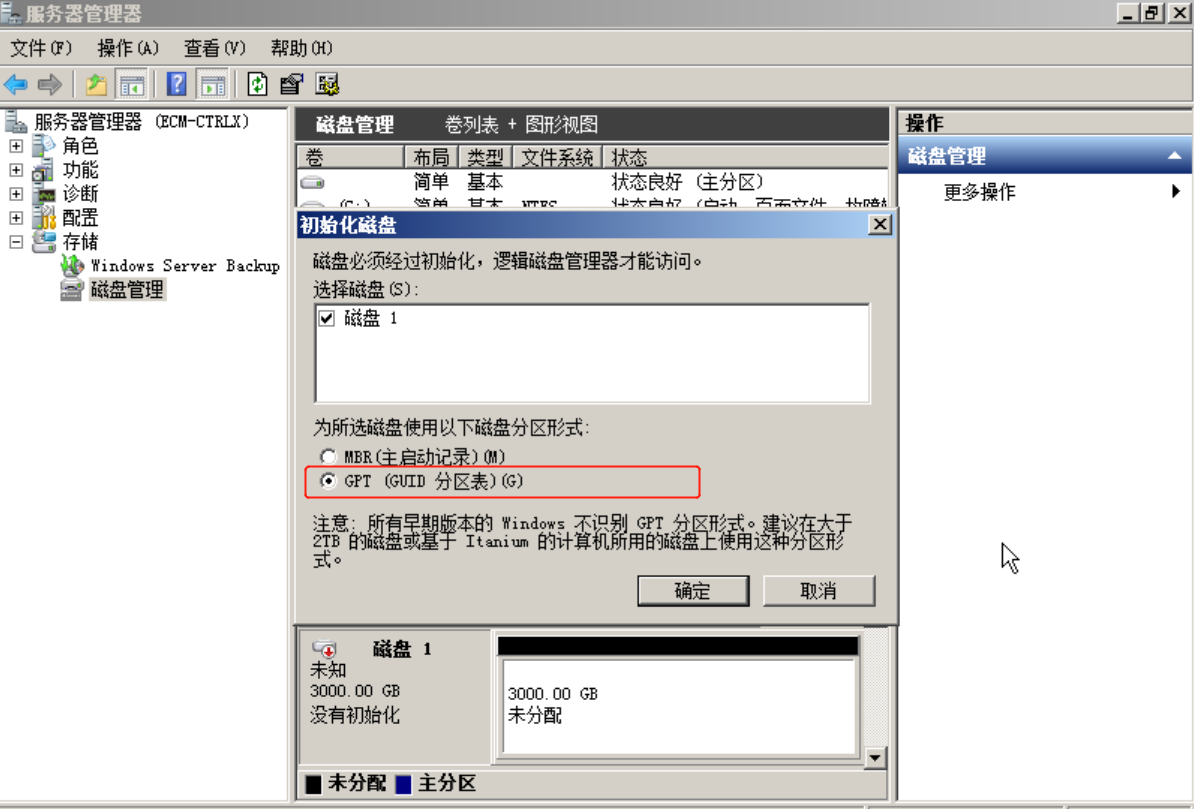The width and height of the screenshot is (1194, 809).
Task: Click the Features node icon in tree
Action: click(44, 170)
